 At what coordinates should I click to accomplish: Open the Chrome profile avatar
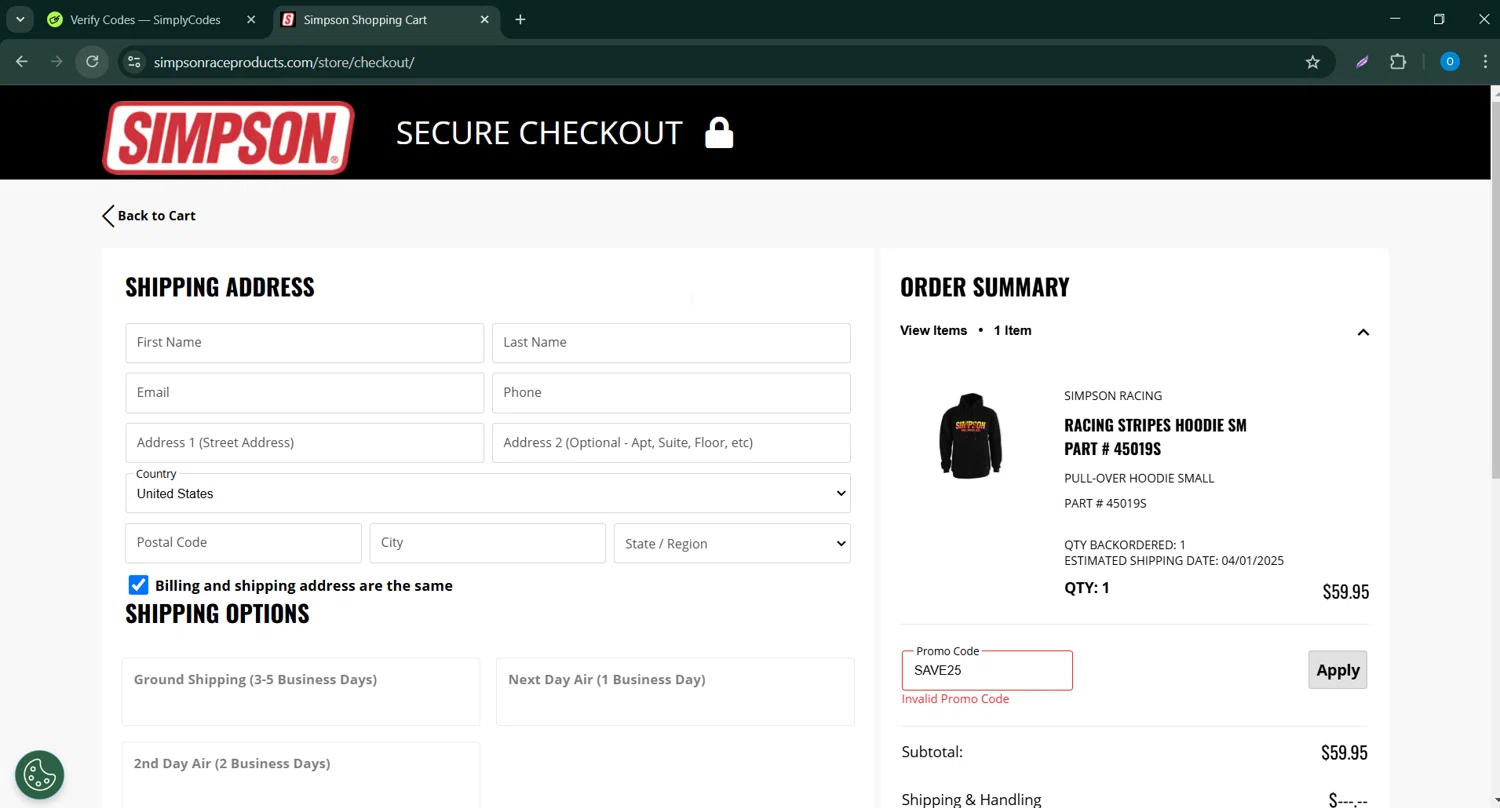click(x=1449, y=62)
